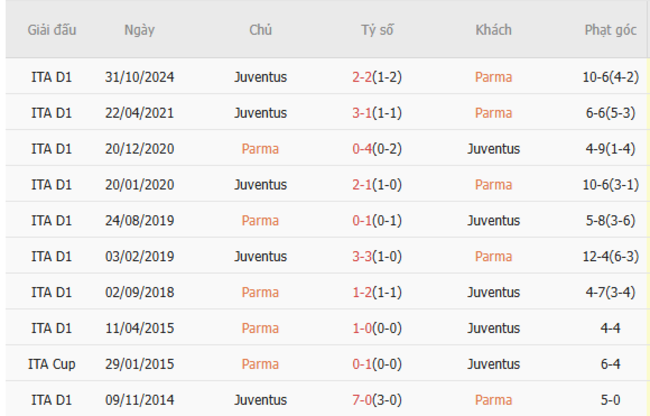Click the 3-3(1-0) score link
Viewport: 650px width, 416px height.
coord(377,256)
